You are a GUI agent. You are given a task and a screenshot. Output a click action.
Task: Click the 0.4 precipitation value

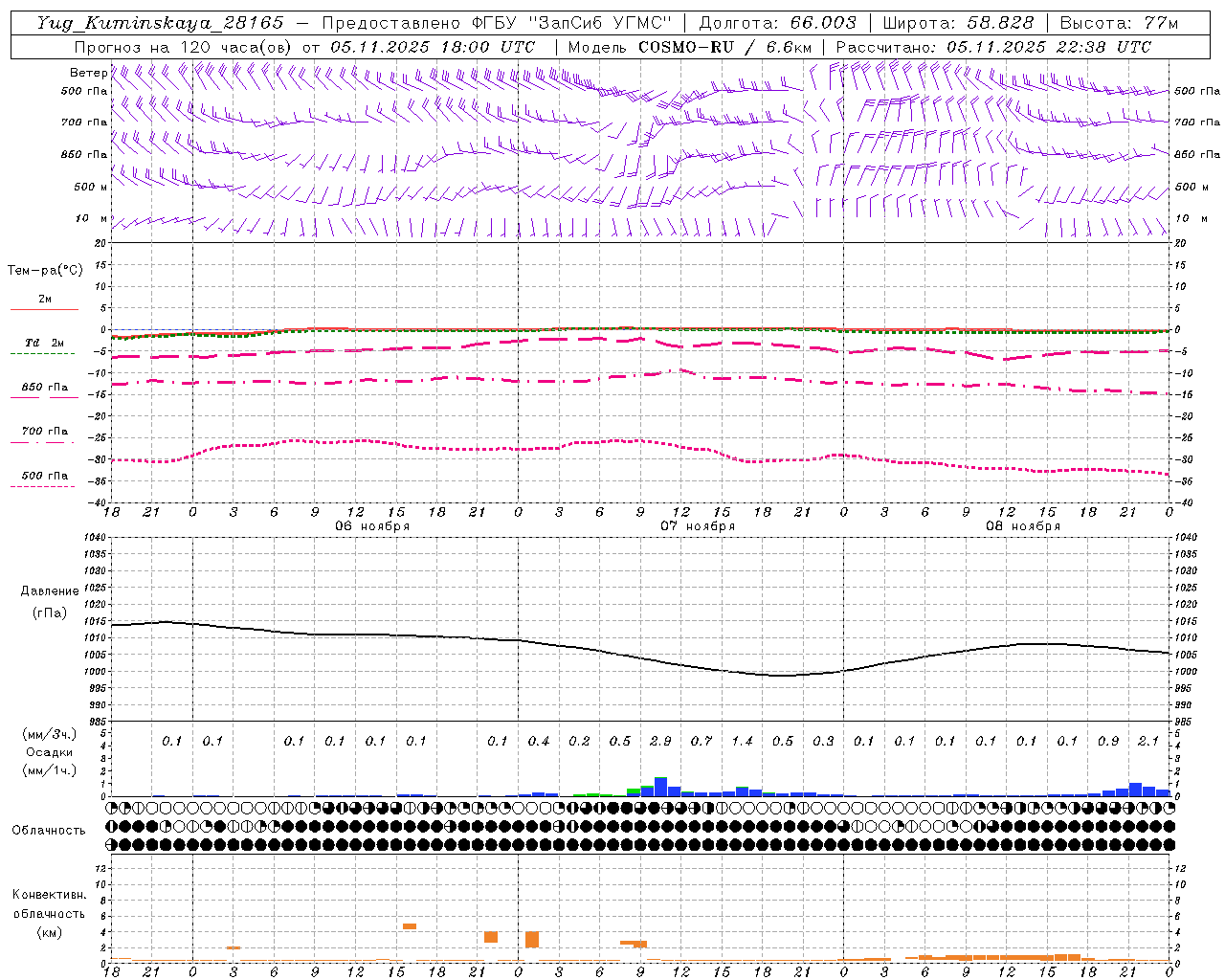pos(539,741)
